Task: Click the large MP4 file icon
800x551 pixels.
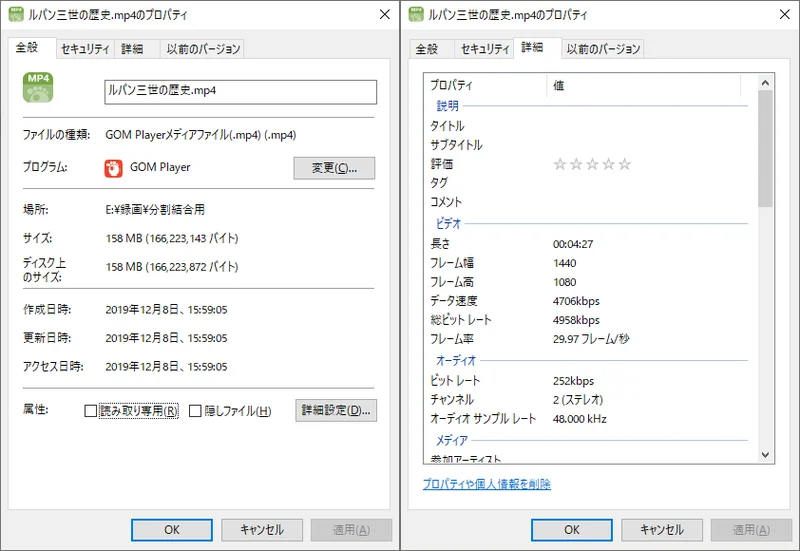Action: [39, 89]
